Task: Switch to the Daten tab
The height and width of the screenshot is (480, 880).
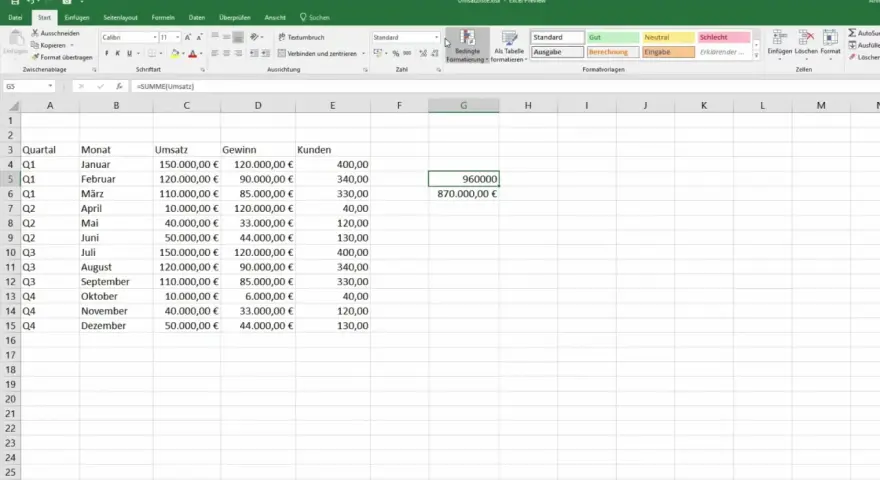Action: click(x=196, y=17)
